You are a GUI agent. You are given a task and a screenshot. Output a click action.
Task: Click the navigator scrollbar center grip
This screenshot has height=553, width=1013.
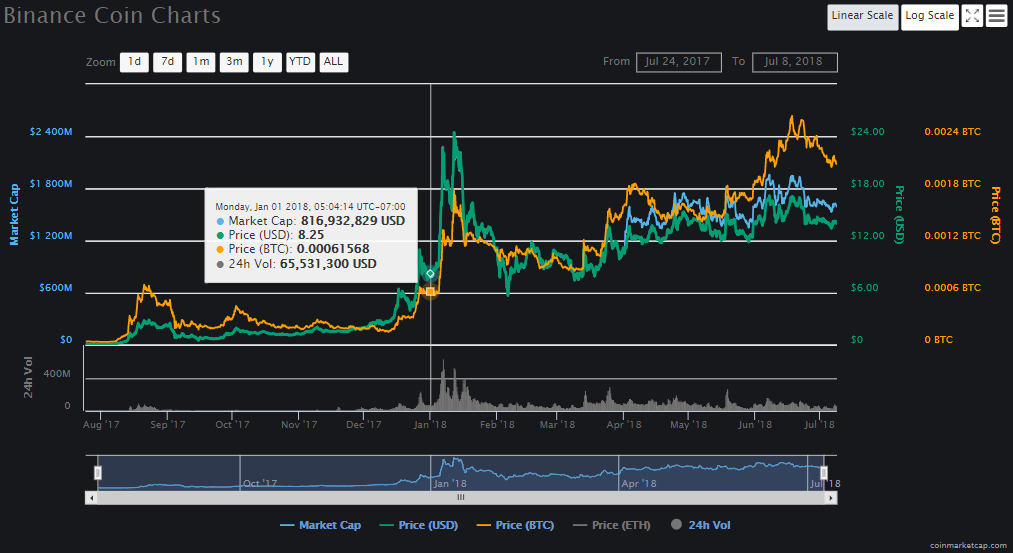coord(461,497)
